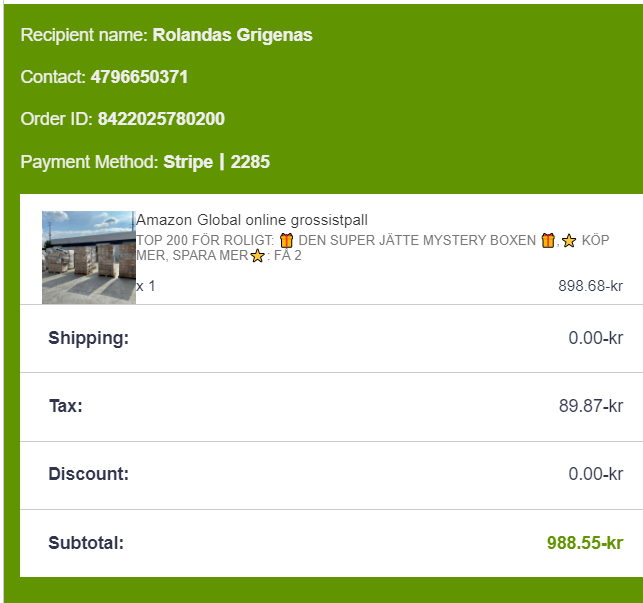The width and height of the screenshot is (643, 603).
Task: Click the star icon after SPARA MER
Action: [257, 256]
